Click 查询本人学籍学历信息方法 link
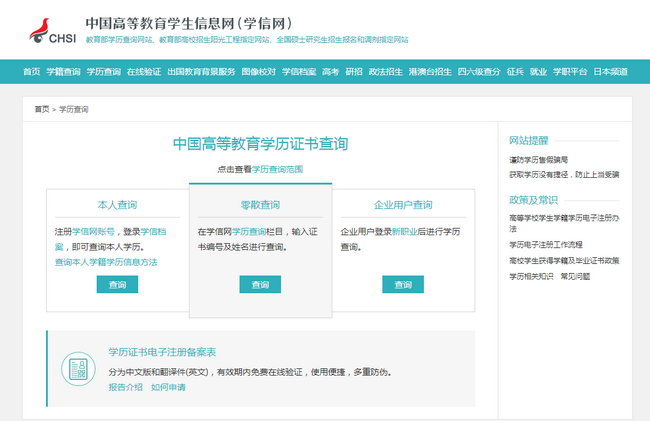Image resolution: width=650 pixels, height=421 pixels. coord(106,262)
